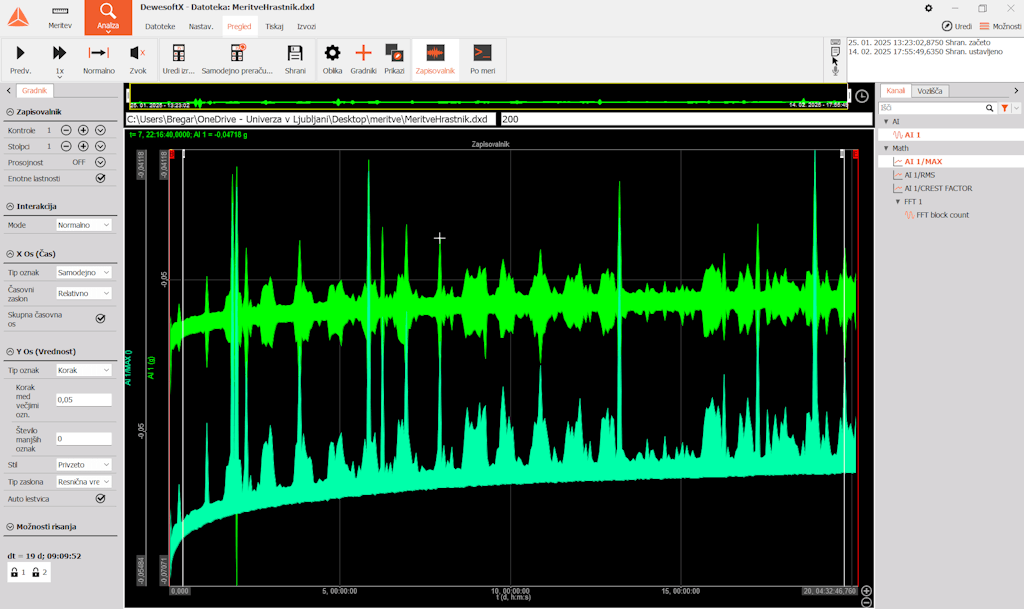
Task: Switch to the Kanali tab
Action: click(895, 91)
